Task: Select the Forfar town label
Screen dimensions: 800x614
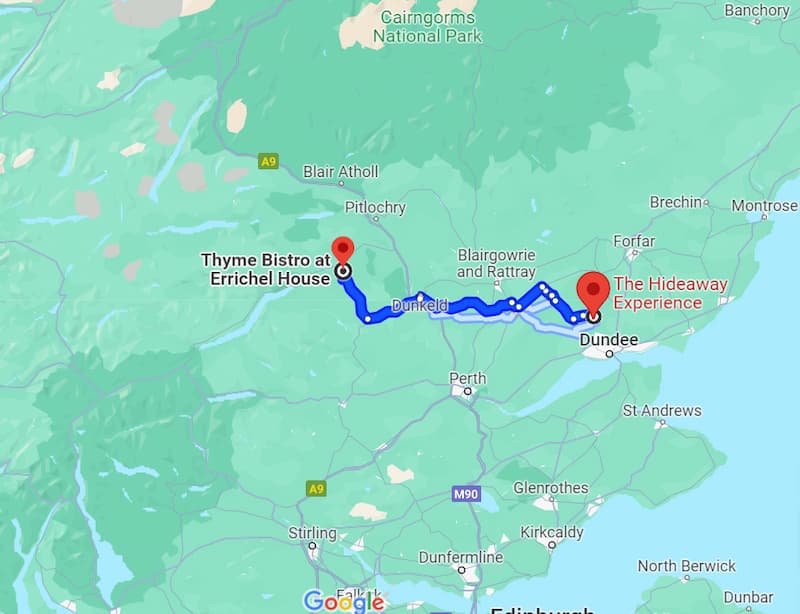Action: 634,241
